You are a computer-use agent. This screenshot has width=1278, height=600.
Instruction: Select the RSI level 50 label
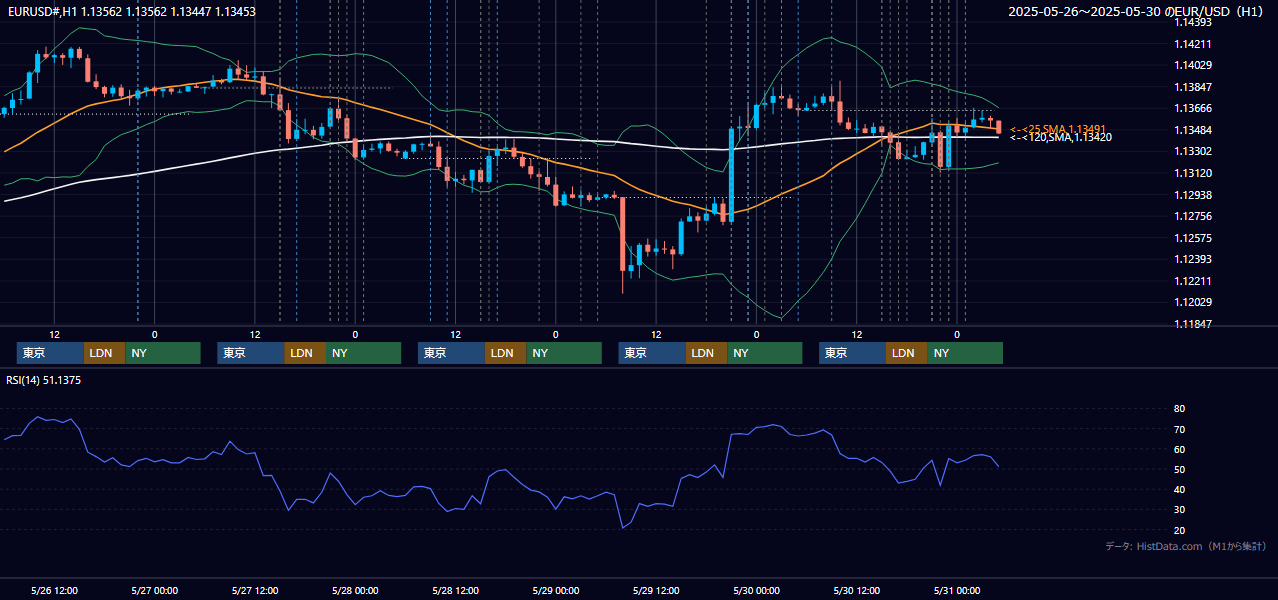1179,469
